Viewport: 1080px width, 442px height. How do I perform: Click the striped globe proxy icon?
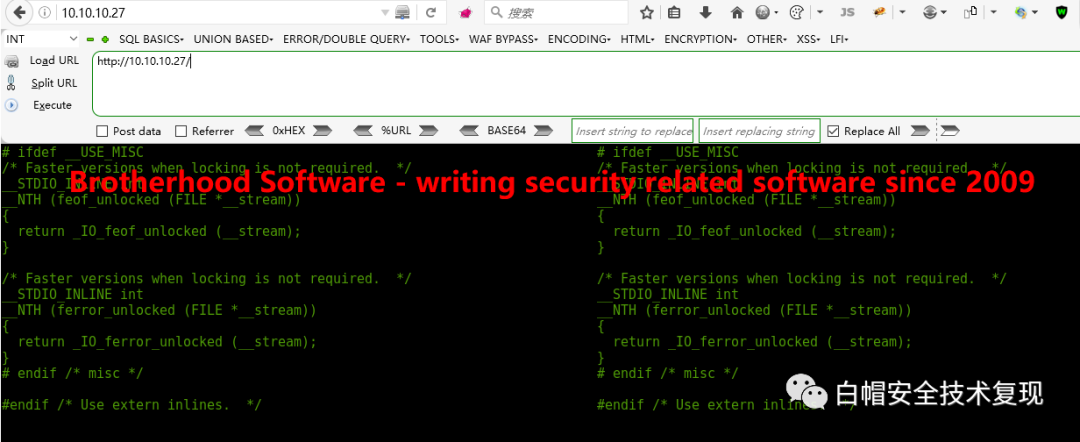coord(929,12)
